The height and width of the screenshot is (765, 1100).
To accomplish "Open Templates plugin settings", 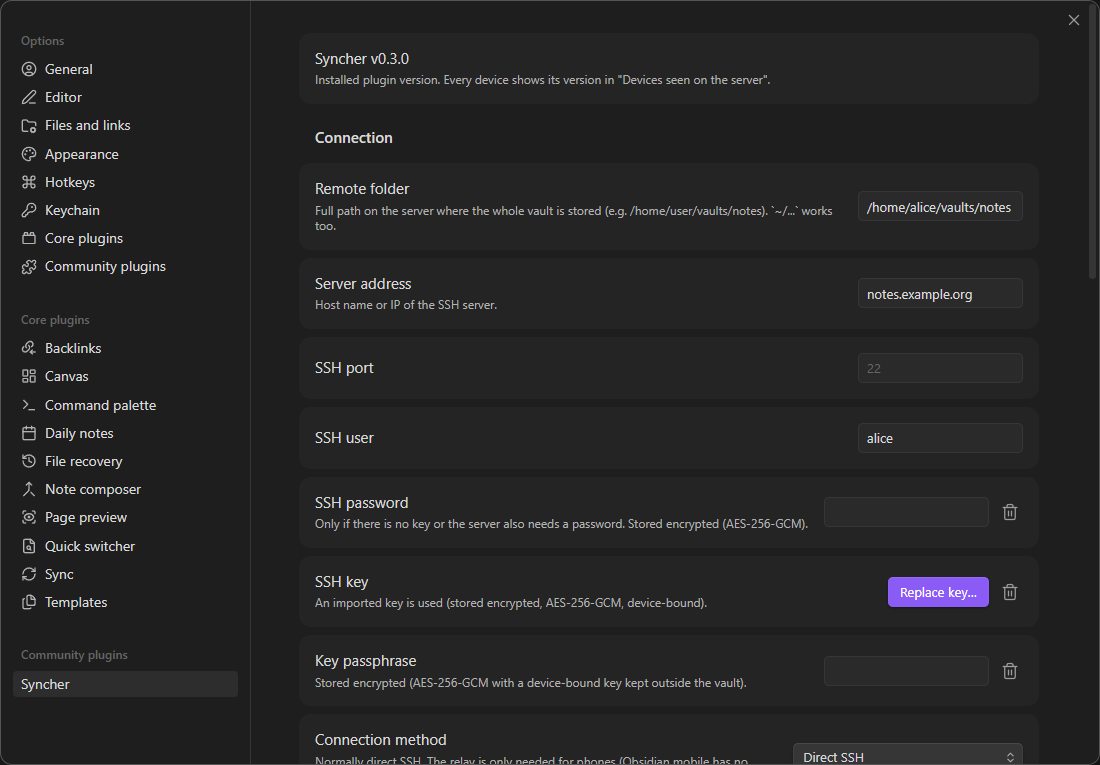I will (x=126, y=602).
